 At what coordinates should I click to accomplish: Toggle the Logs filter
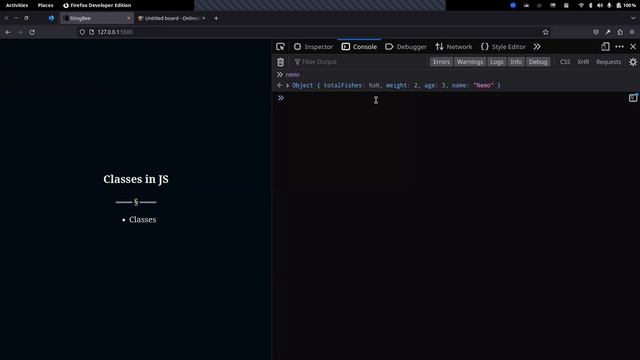[496, 62]
